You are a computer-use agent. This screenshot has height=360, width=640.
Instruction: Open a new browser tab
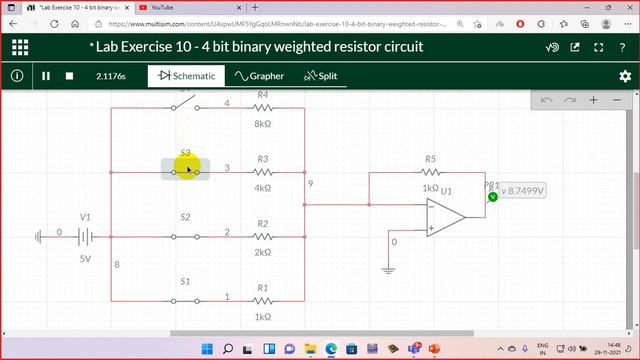(255, 7)
